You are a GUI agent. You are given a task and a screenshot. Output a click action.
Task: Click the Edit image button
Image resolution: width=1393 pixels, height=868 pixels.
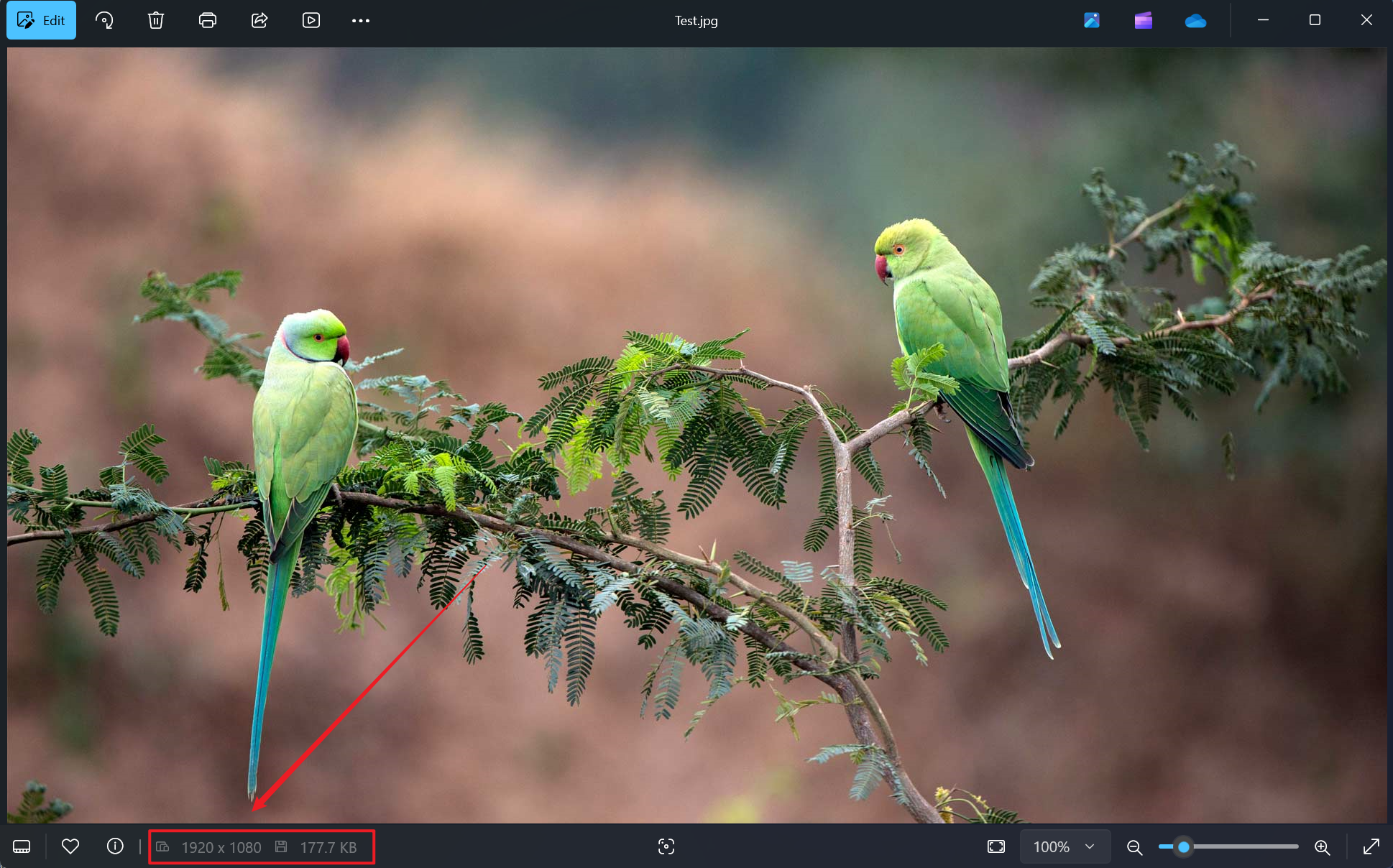pyautogui.click(x=41, y=20)
